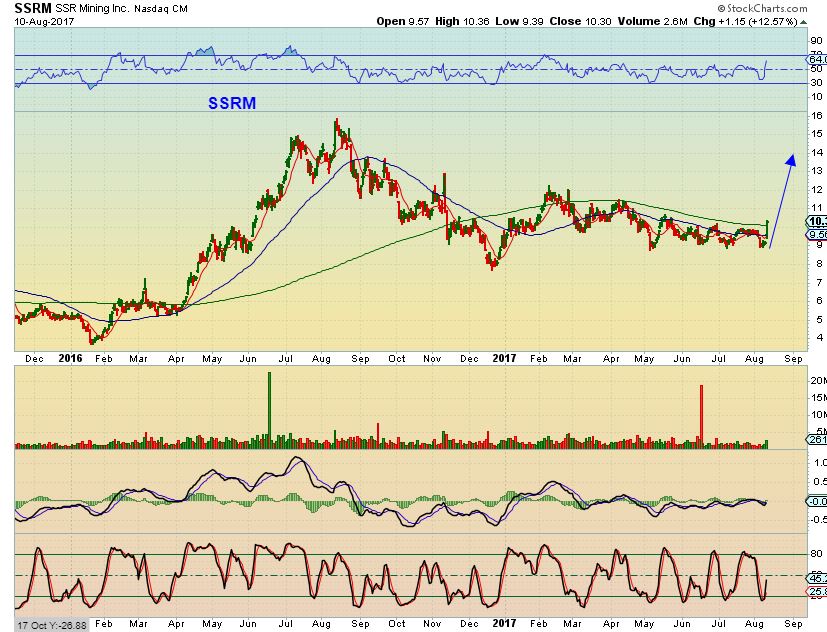This screenshot has width=827, height=632.
Task: Click the Nasdaq CM exchange label
Action: click(x=161, y=9)
